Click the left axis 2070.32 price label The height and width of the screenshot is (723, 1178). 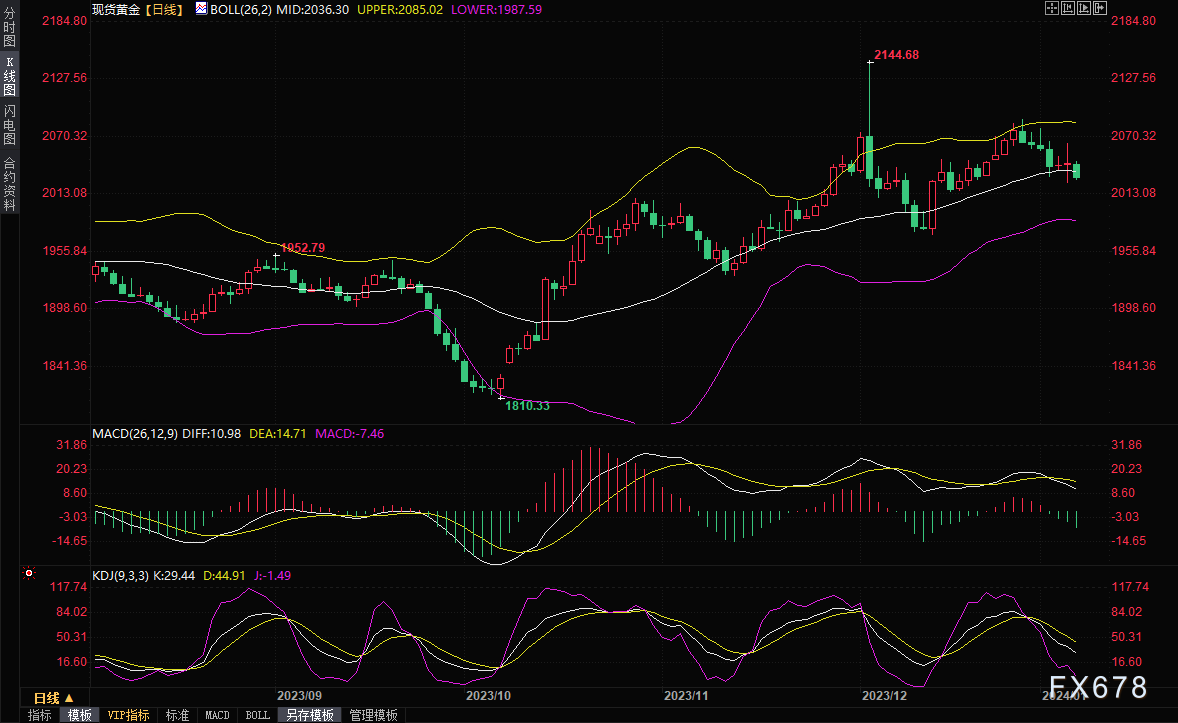pos(65,136)
